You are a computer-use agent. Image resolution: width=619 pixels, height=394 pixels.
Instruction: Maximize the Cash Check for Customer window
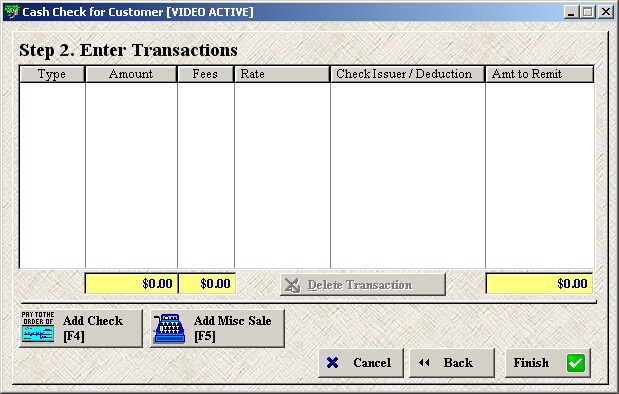point(587,12)
